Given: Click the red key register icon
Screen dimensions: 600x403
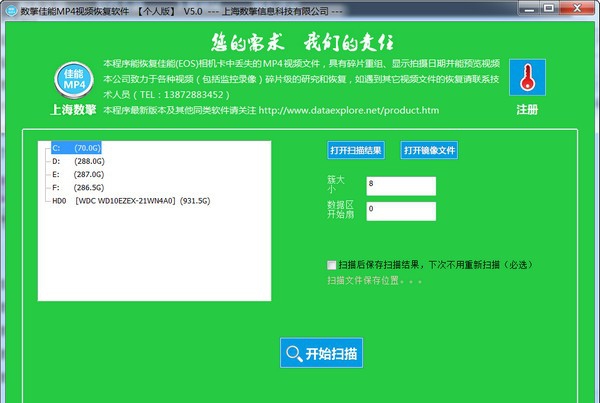Looking at the screenshot, I should (527, 77).
